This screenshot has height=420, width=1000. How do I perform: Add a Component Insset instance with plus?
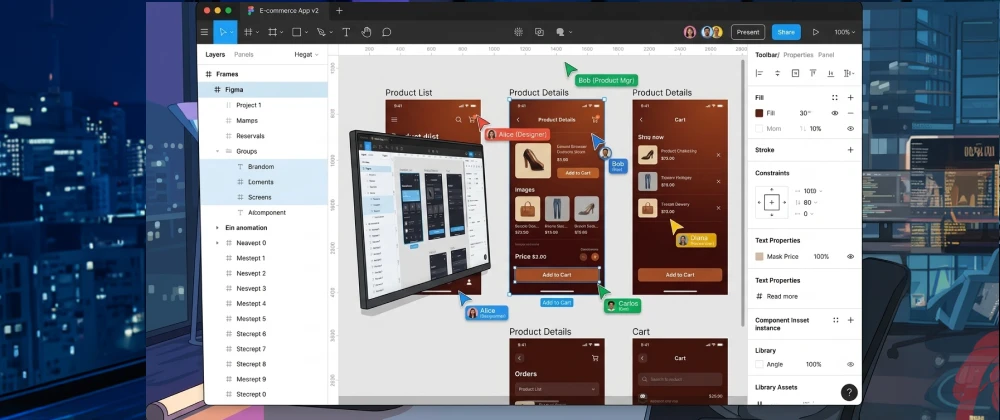pyautogui.click(x=850, y=320)
